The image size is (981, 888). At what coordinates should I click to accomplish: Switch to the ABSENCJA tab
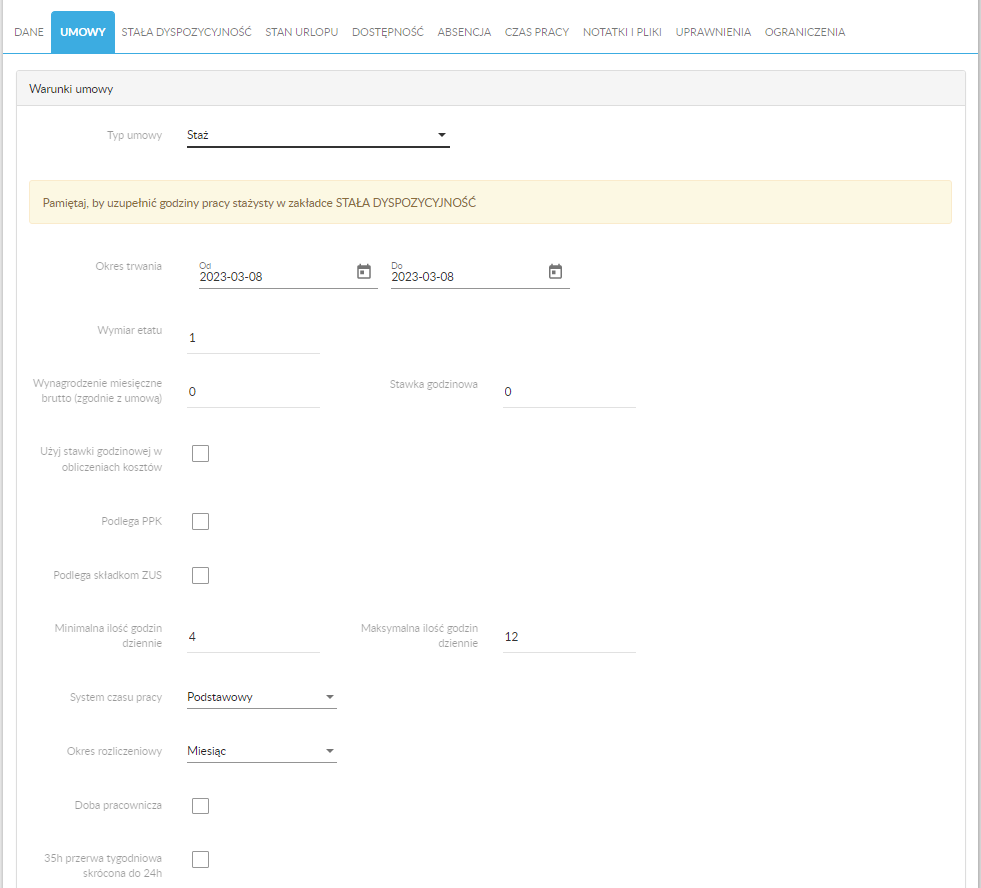click(464, 32)
